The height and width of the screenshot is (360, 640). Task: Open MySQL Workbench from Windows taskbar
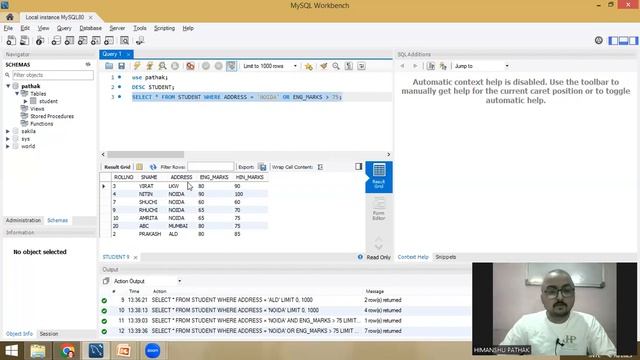96,351
